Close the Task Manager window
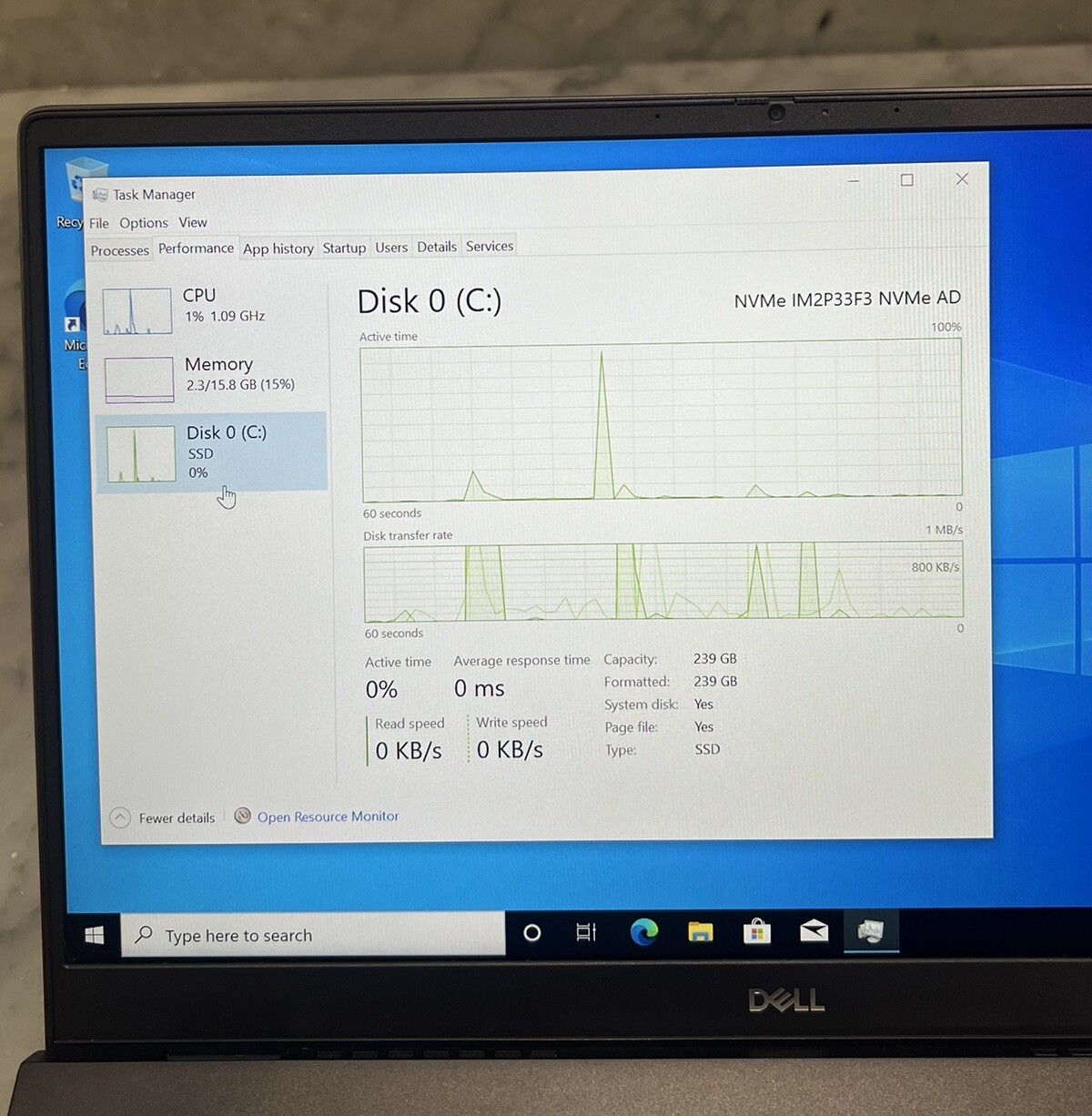The image size is (1092, 1116). coord(962,179)
